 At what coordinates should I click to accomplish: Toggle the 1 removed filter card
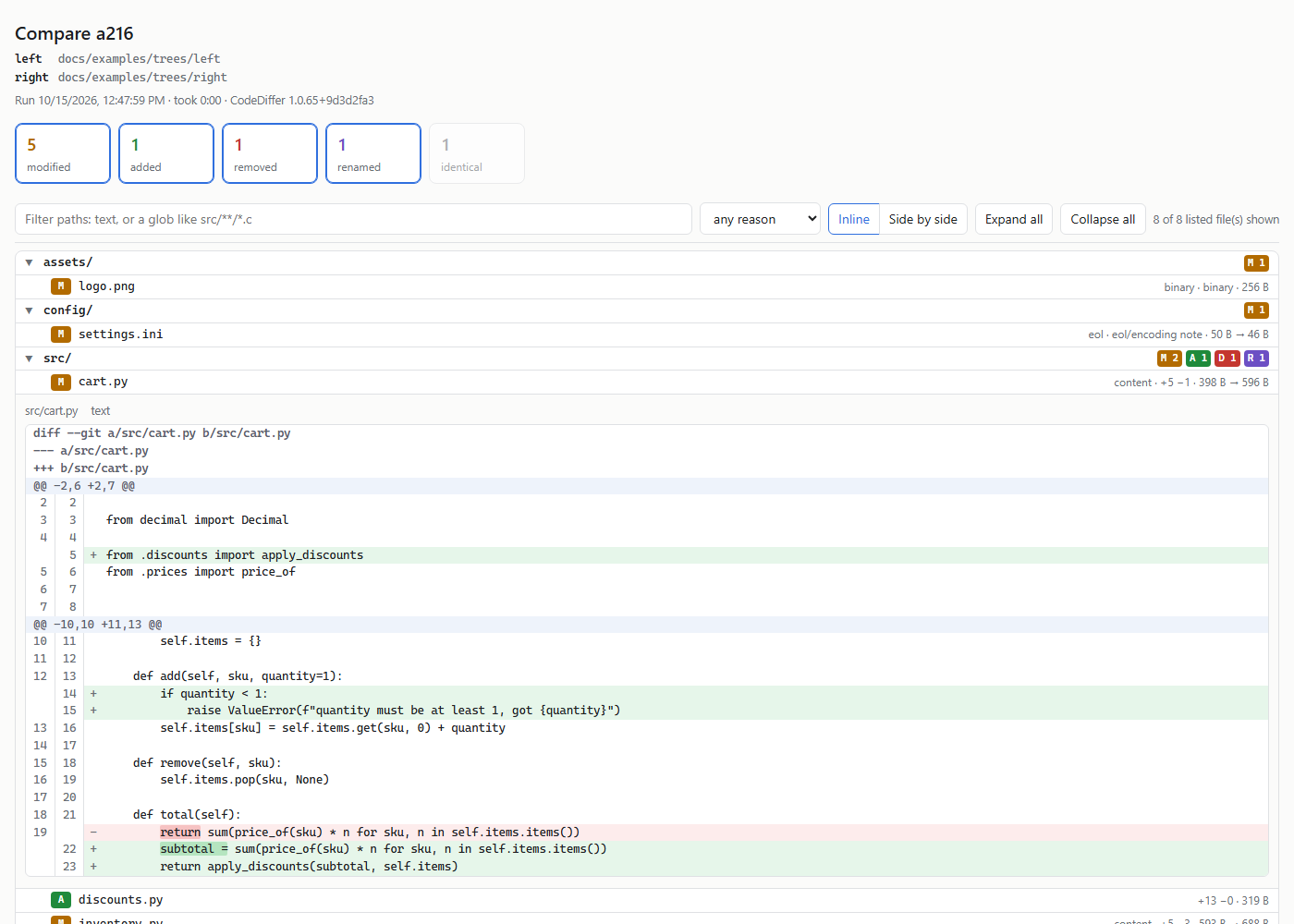270,153
